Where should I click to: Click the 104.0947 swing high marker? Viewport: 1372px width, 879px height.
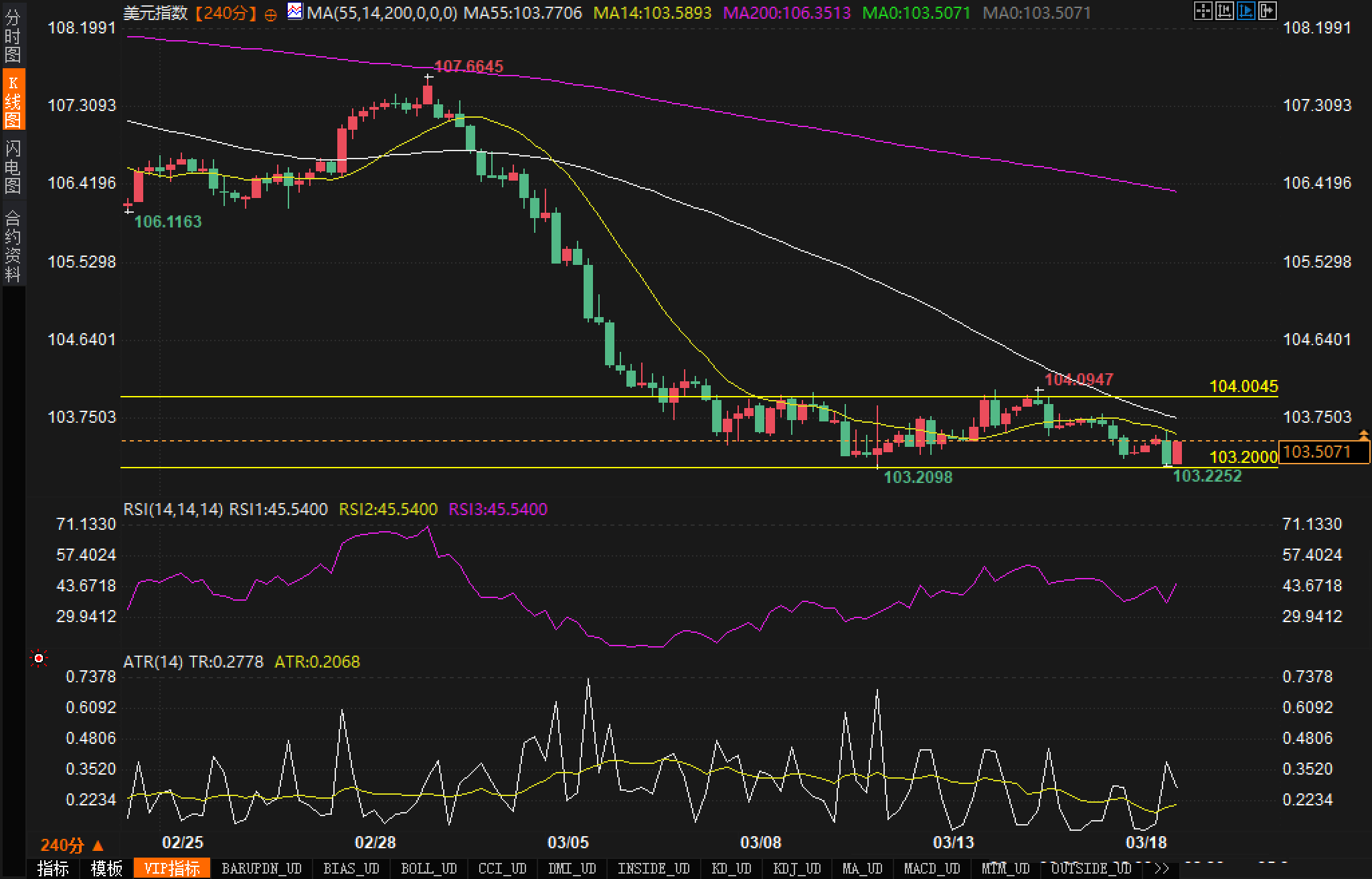(1079, 379)
